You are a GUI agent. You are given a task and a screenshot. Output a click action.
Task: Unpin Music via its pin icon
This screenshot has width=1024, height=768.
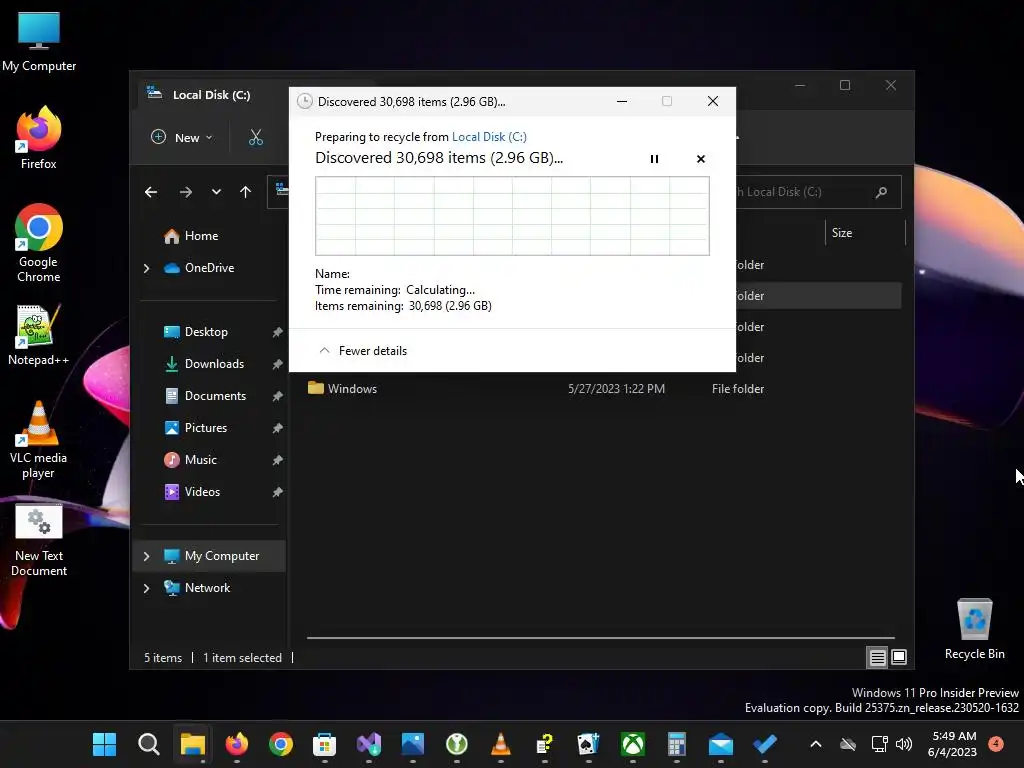[278, 460]
